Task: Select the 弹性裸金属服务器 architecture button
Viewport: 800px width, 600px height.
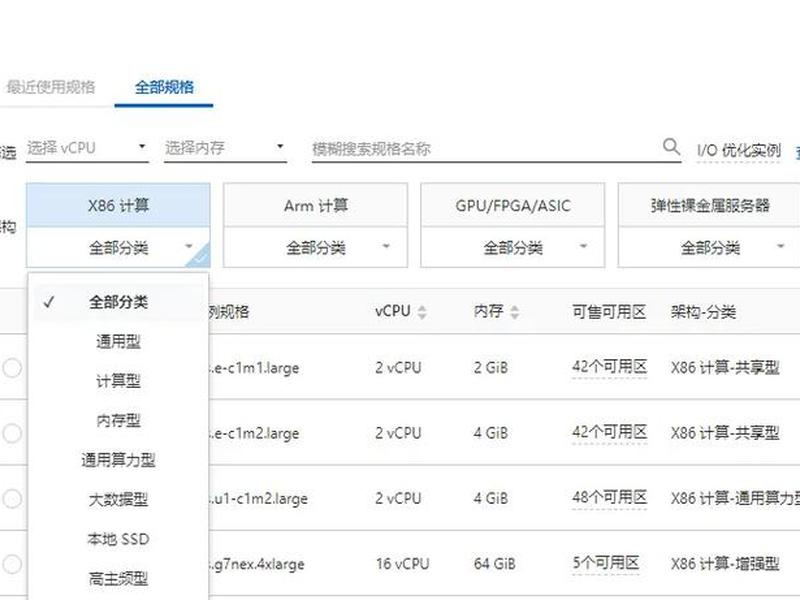Action: coord(710,206)
